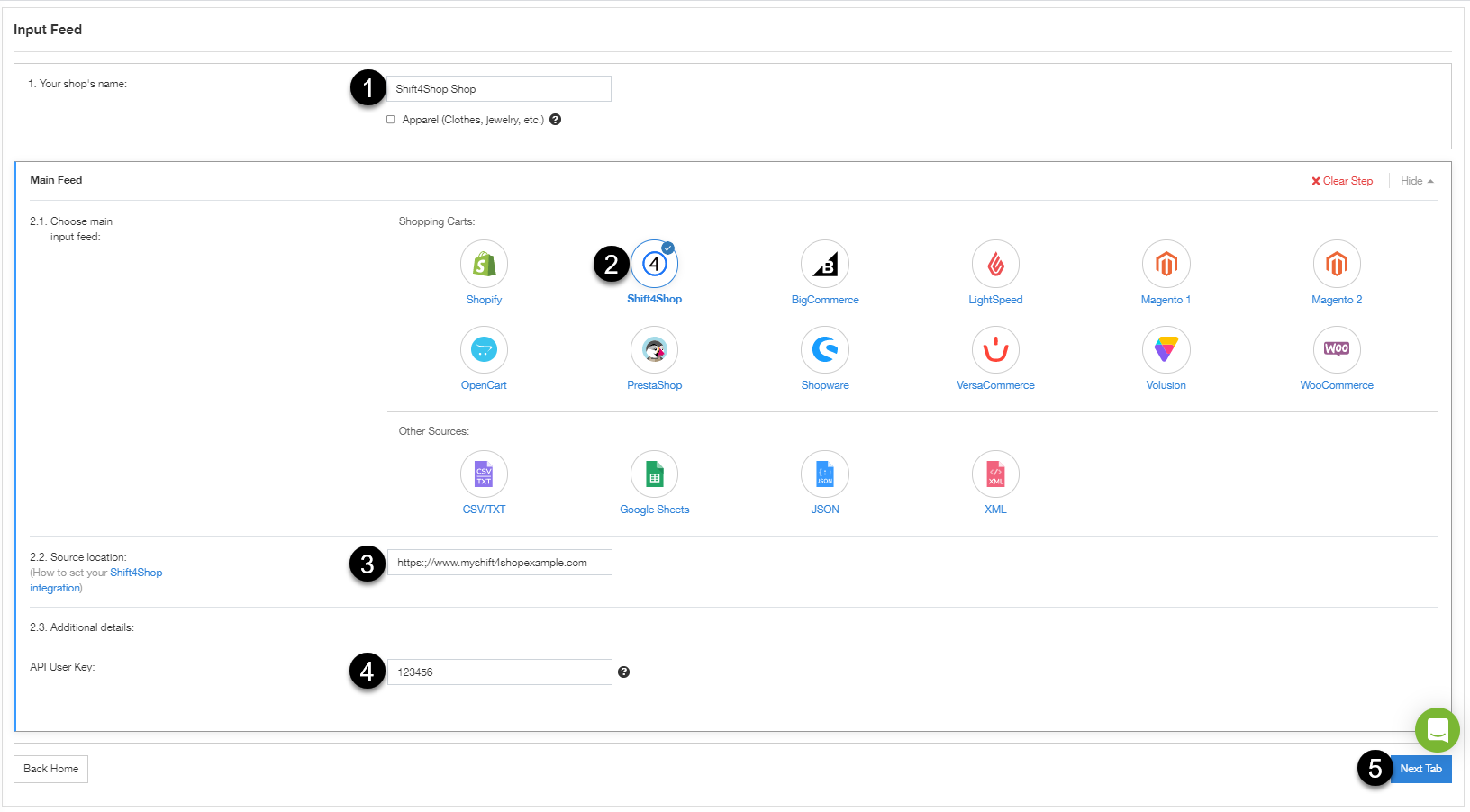Choose the Shopware icon
The width and height of the screenshot is (1470, 812).
(x=825, y=349)
